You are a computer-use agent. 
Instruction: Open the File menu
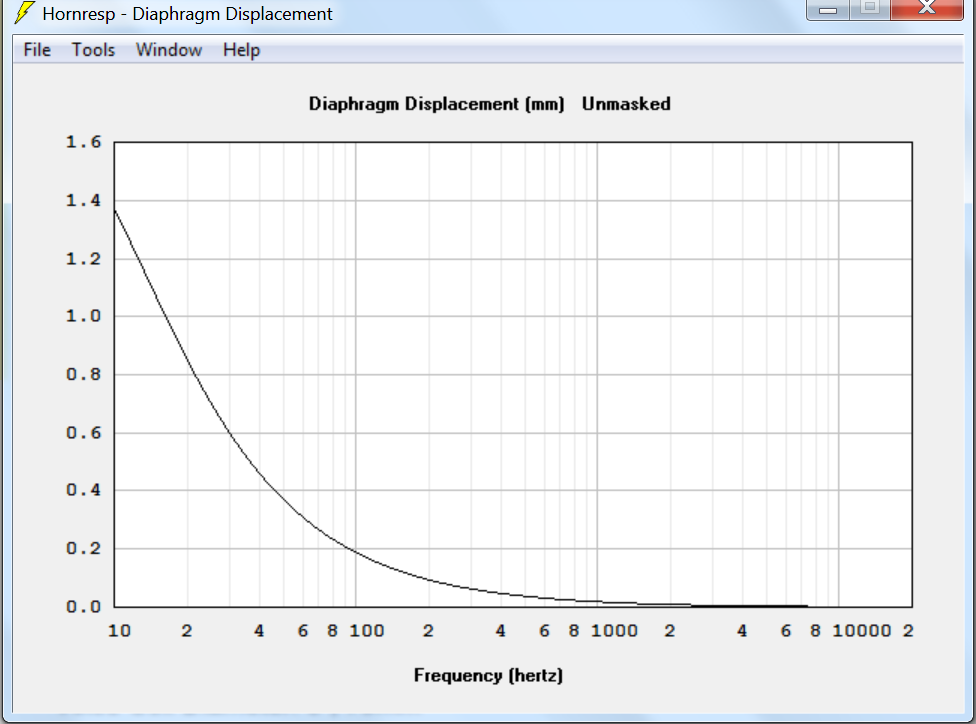pos(37,50)
